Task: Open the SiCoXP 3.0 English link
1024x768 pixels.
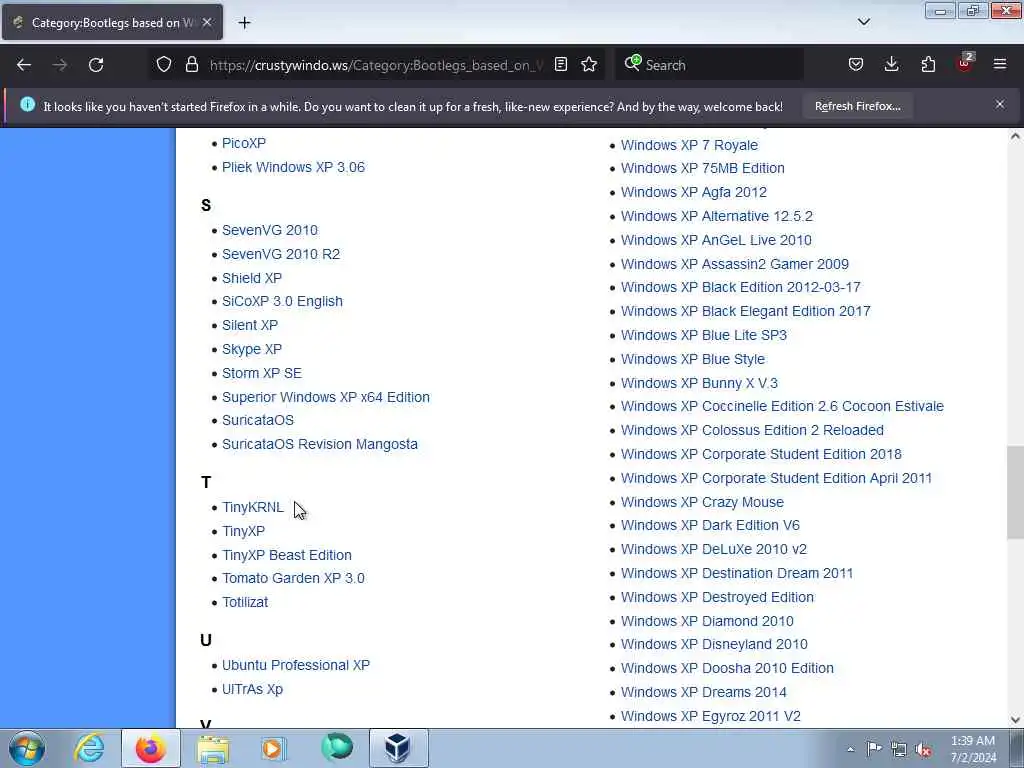Action: click(x=282, y=301)
